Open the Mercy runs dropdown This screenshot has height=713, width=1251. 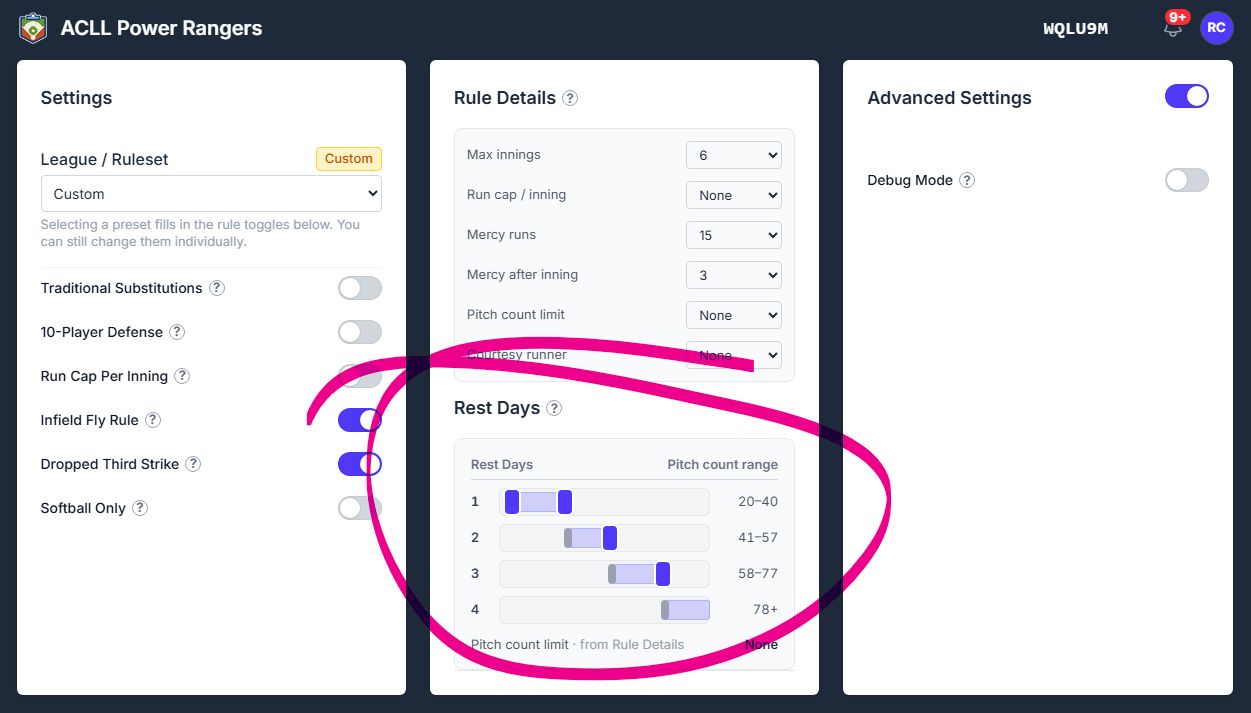(734, 235)
